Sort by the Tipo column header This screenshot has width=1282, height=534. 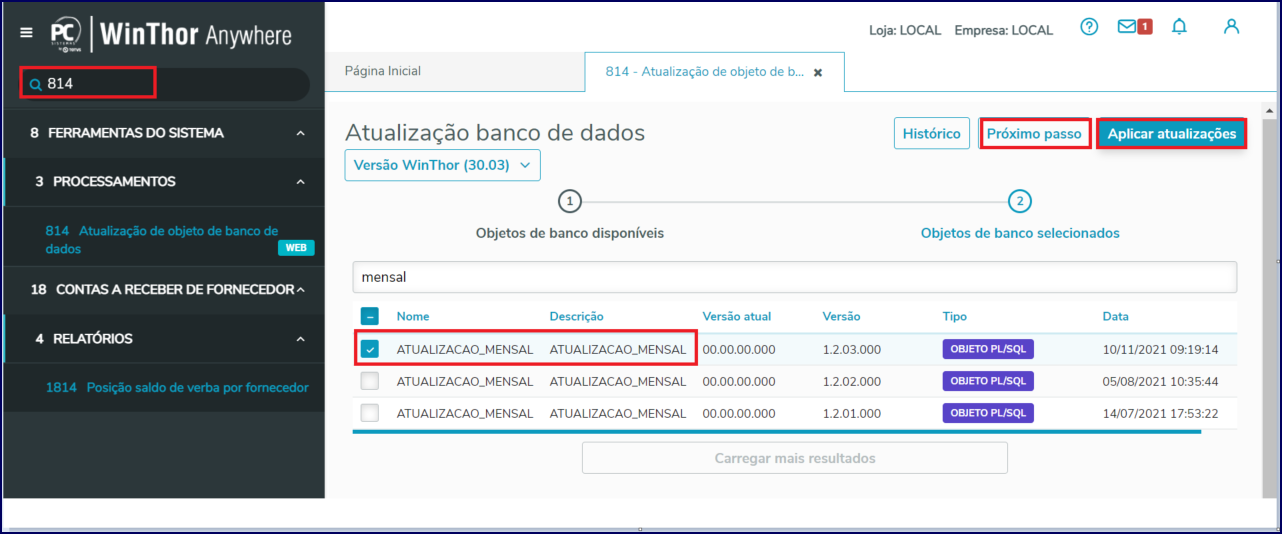pyautogui.click(x=955, y=316)
